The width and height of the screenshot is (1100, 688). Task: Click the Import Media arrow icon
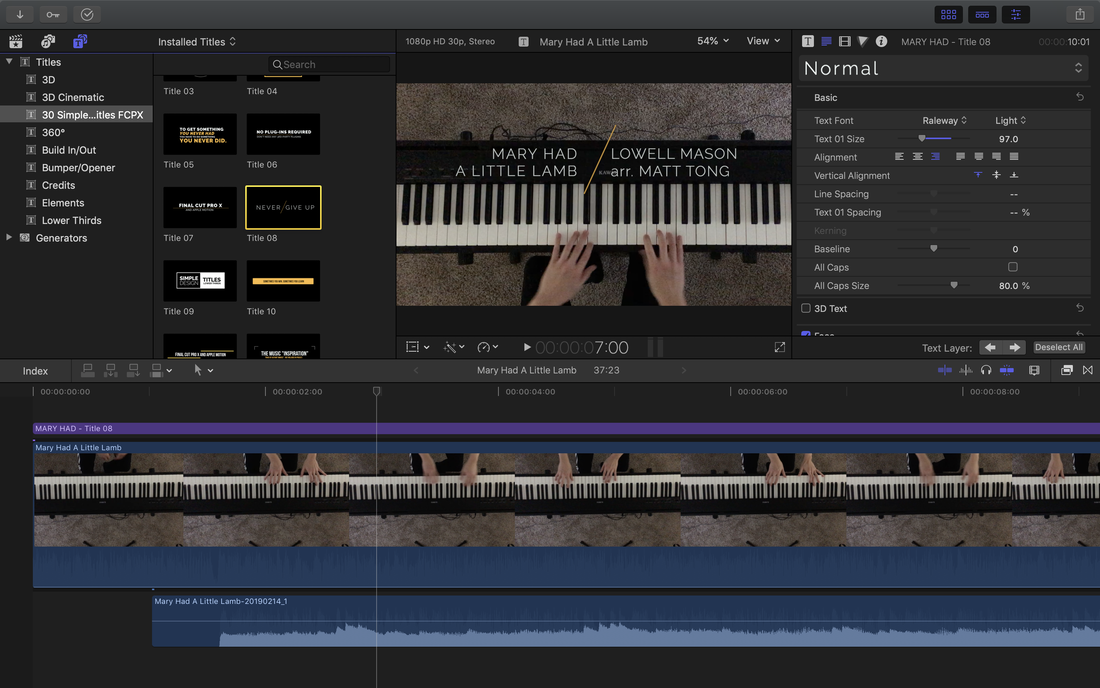pos(19,14)
